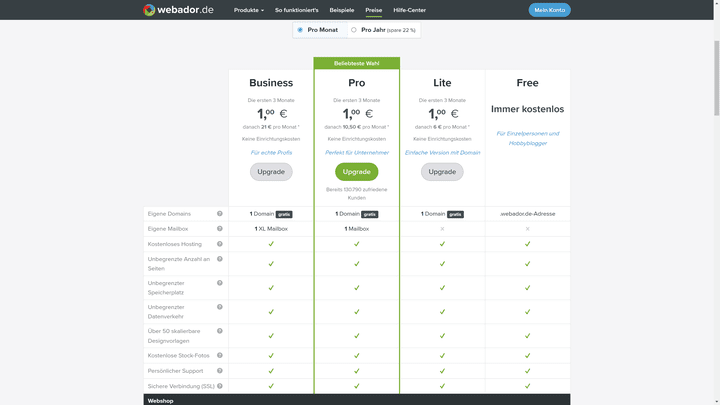
Task: Show help for Sichere Verbindung (SSL)
Action: pos(220,385)
